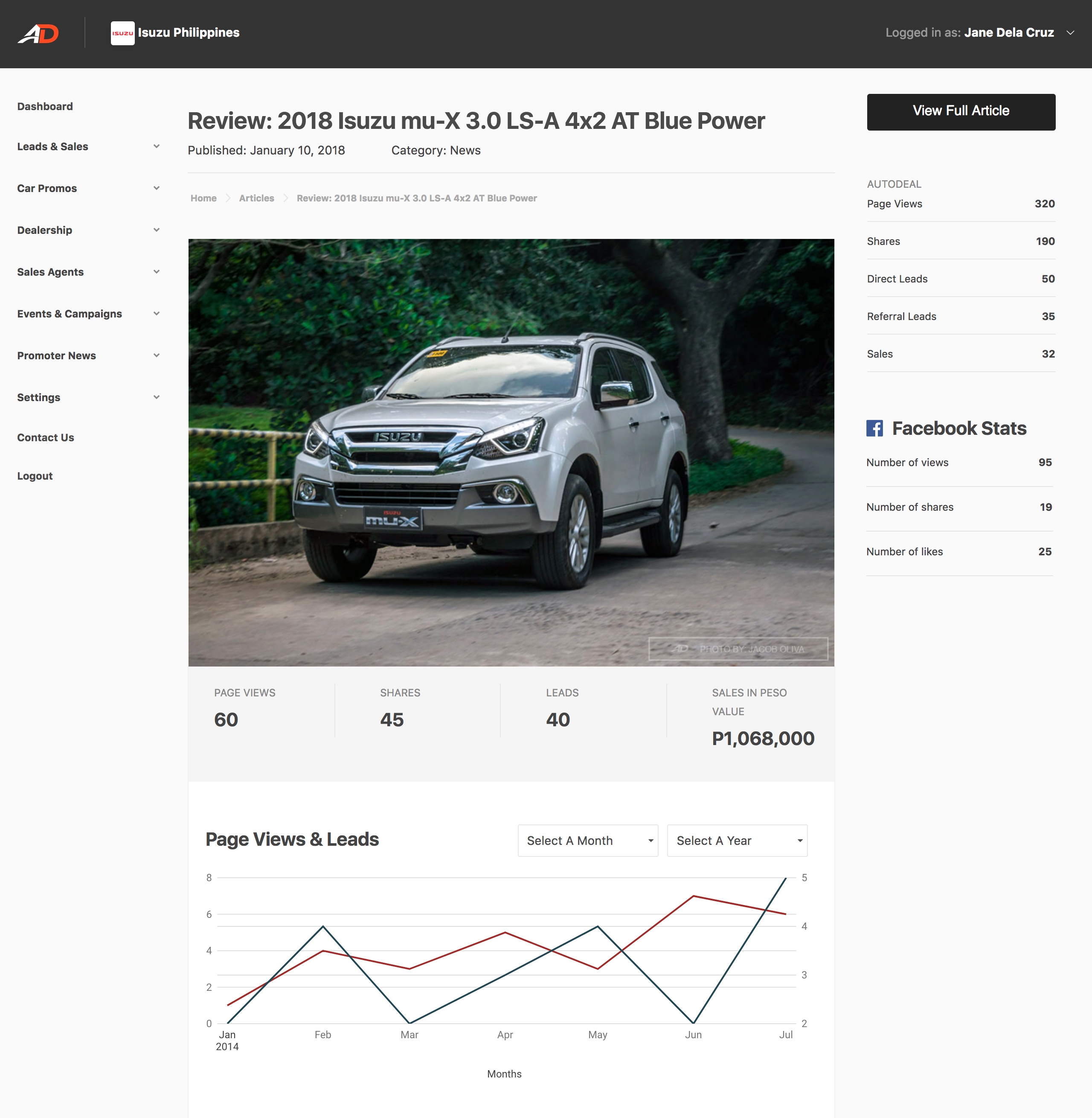Viewport: 1092px width, 1118px height.
Task: Click Jane Dela Cruz username
Action: (x=1009, y=33)
